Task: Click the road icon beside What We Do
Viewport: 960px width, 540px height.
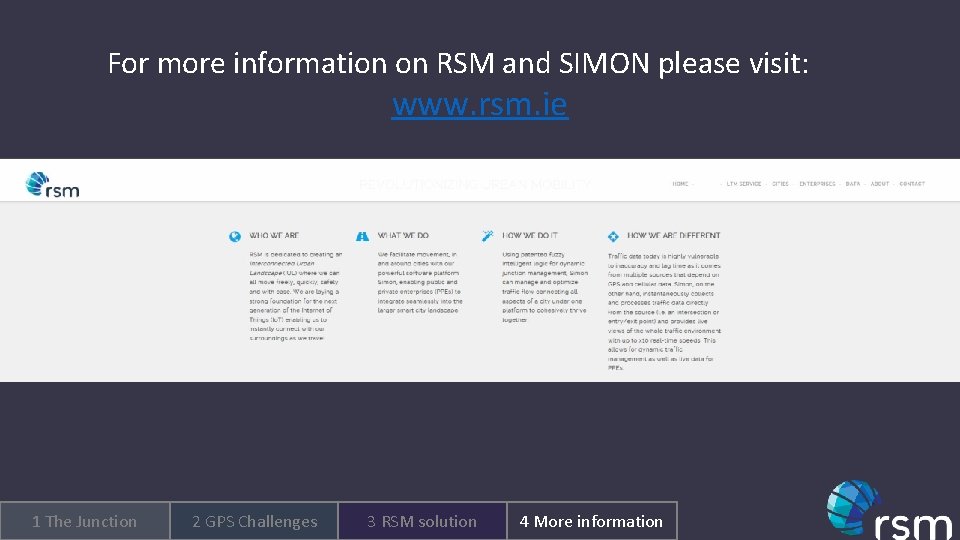Action: point(362,236)
